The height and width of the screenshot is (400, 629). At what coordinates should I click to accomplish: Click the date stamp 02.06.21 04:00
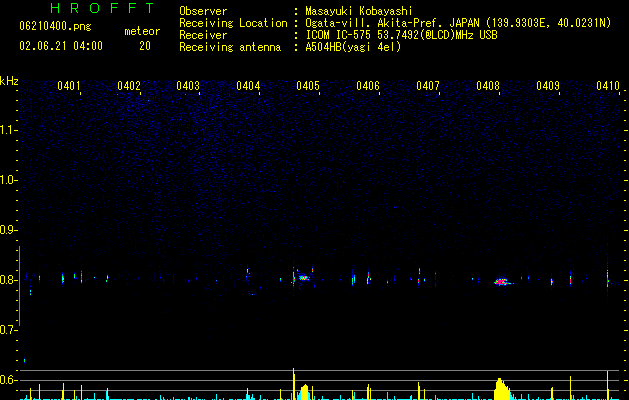tap(61, 46)
